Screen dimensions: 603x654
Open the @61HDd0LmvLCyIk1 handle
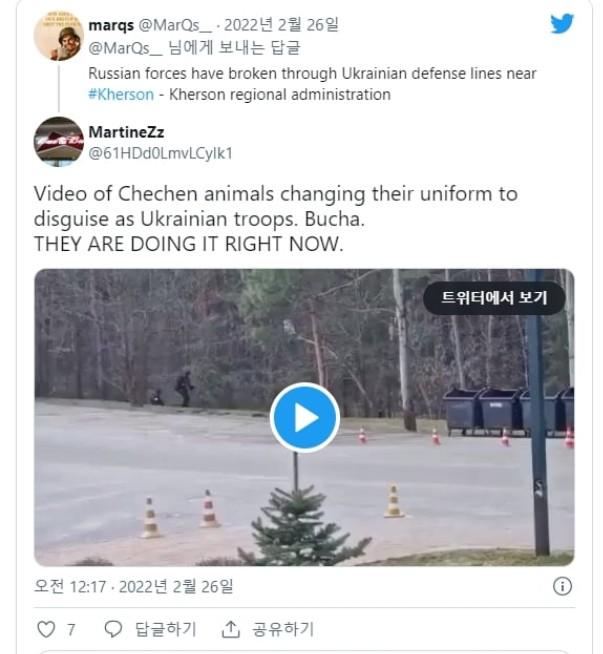(160, 153)
